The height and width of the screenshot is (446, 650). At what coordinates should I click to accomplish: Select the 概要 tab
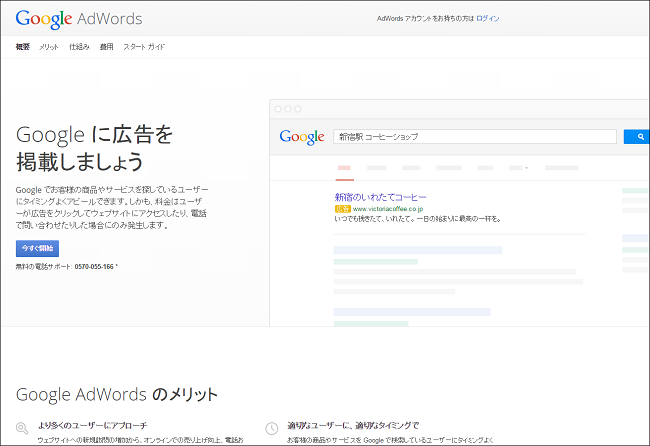pos(23,47)
